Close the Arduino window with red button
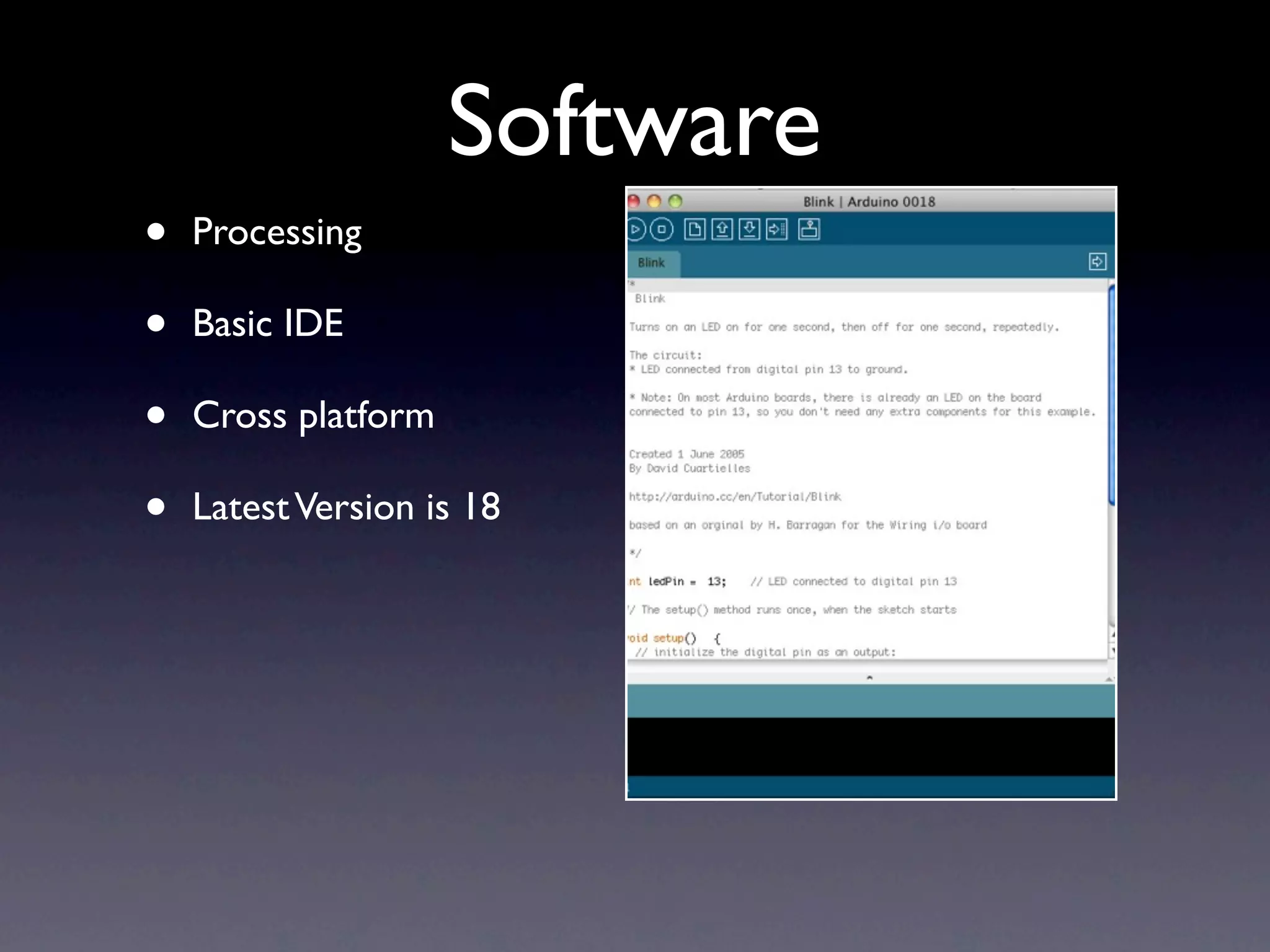This screenshot has width=1270, height=952. pyautogui.click(x=634, y=201)
